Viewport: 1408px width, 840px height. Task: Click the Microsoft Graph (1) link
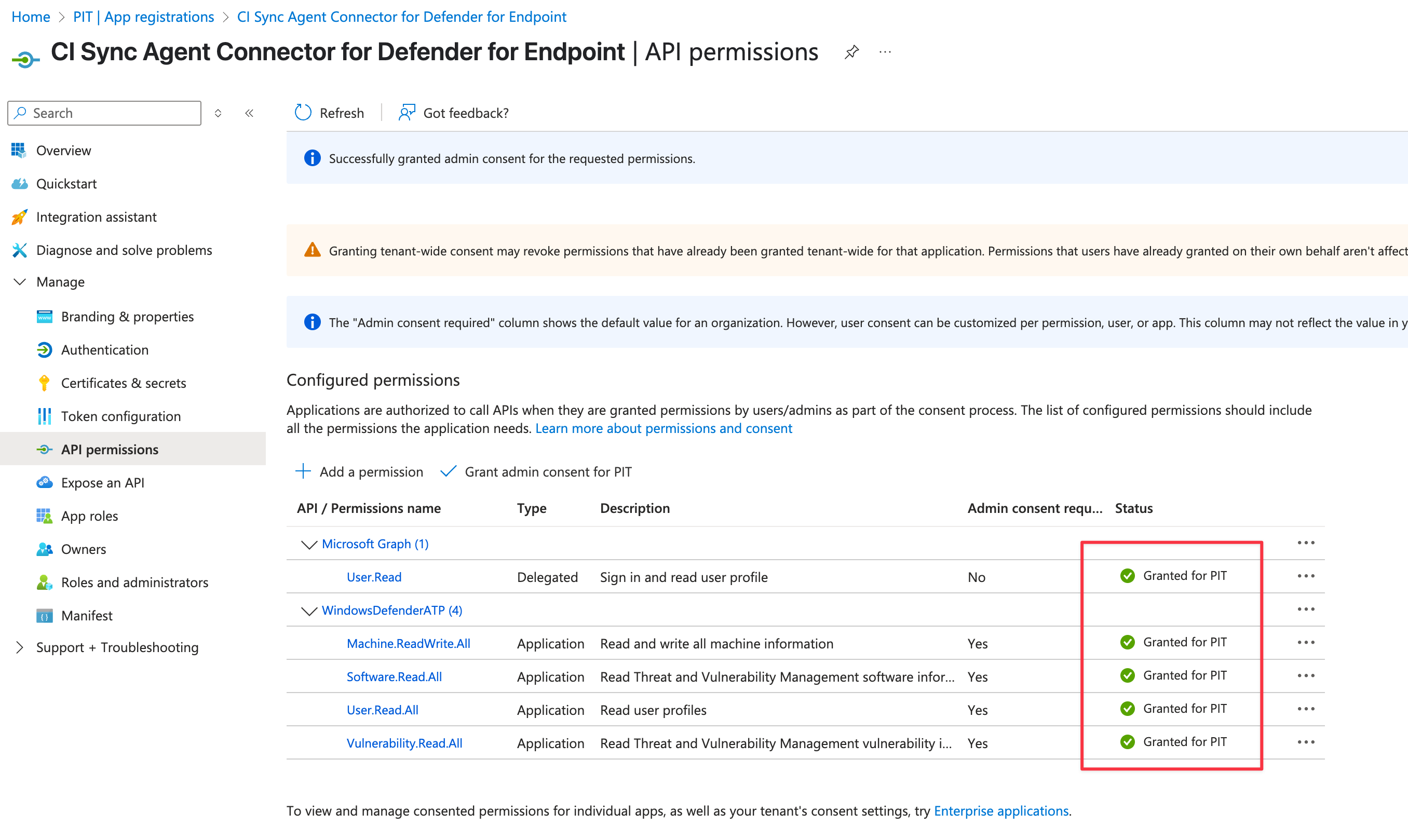coord(375,544)
